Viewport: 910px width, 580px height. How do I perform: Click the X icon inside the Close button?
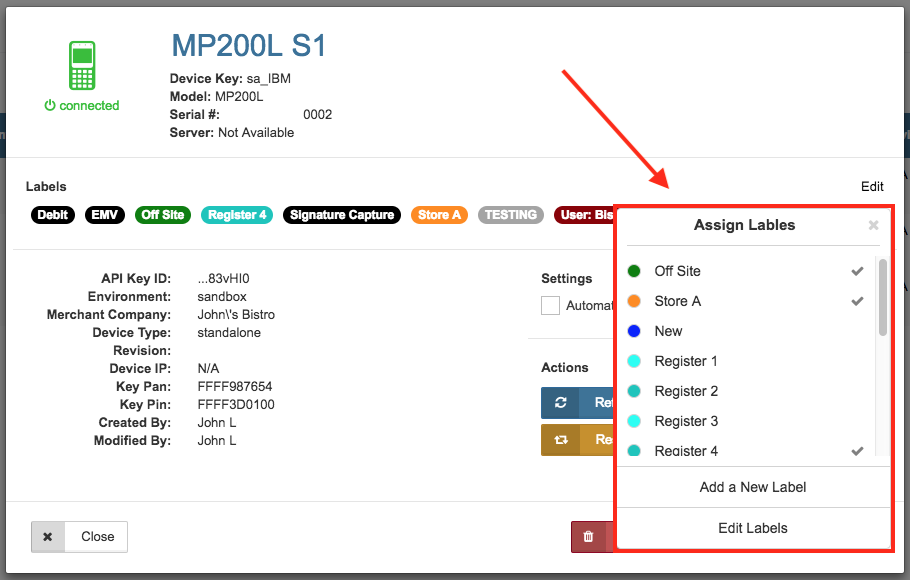[48, 537]
